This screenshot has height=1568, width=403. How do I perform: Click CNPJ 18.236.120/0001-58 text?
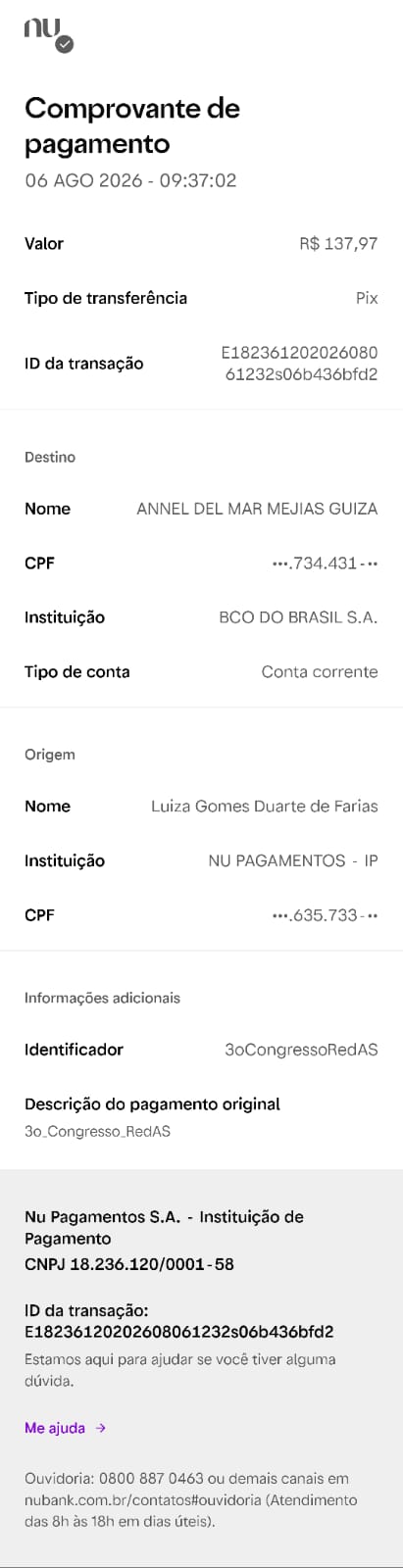(129, 1264)
